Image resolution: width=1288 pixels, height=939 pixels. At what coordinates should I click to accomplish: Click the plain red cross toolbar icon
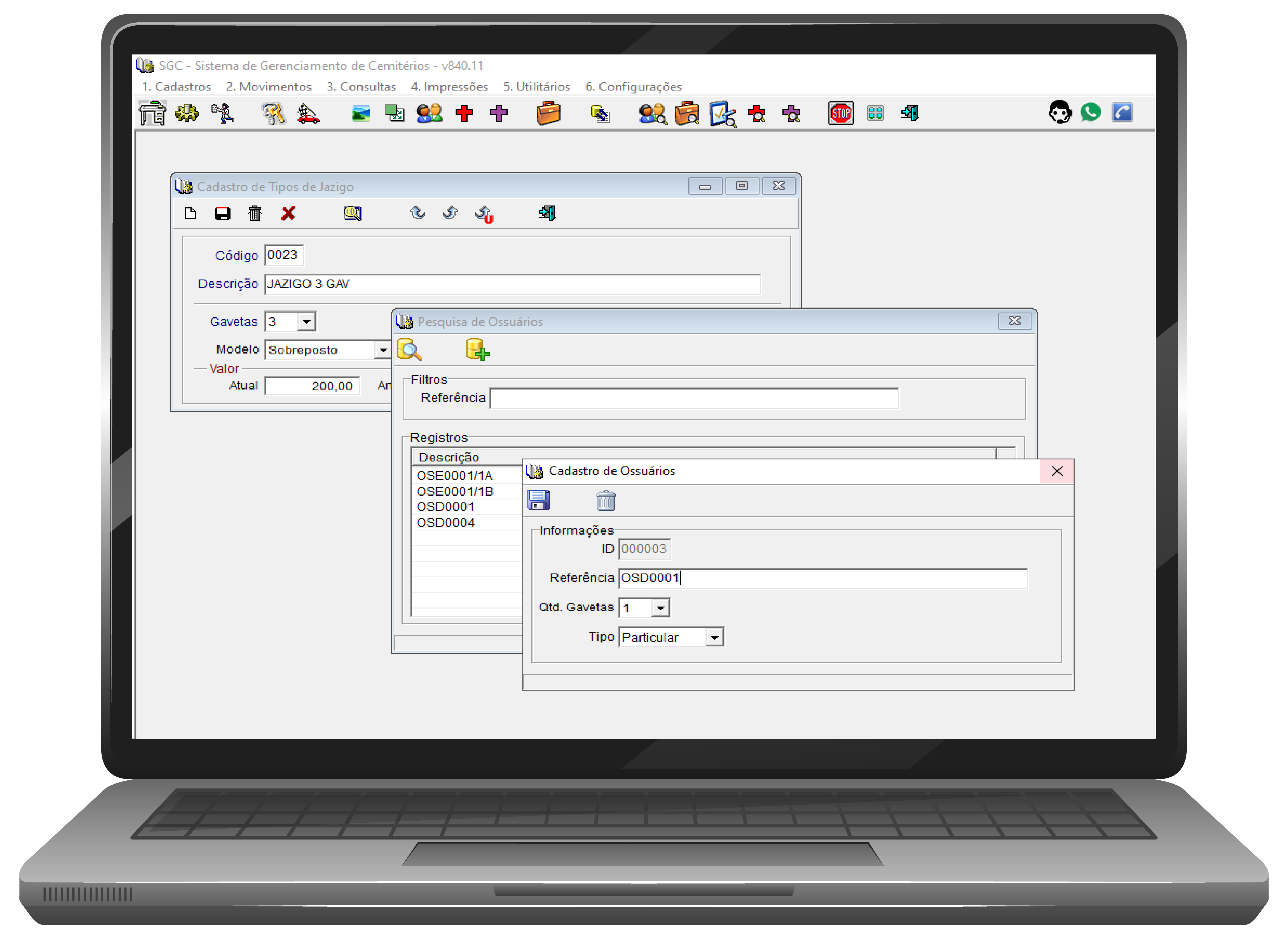pyautogui.click(x=464, y=113)
